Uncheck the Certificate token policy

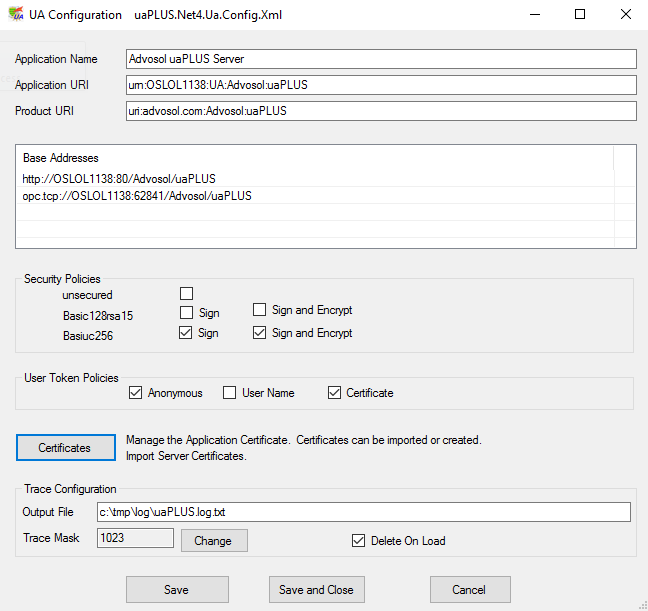click(335, 393)
